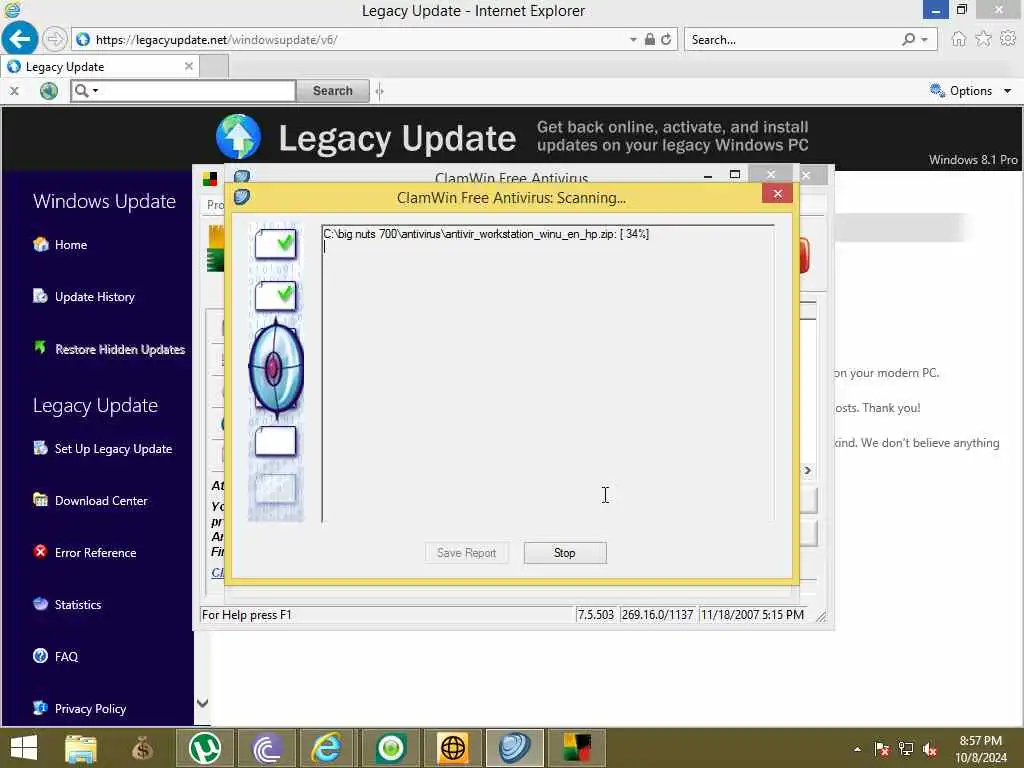1024x768 pixels.
Task: Click the refresh icon in the address bar
Action: (x=665, y=39)
